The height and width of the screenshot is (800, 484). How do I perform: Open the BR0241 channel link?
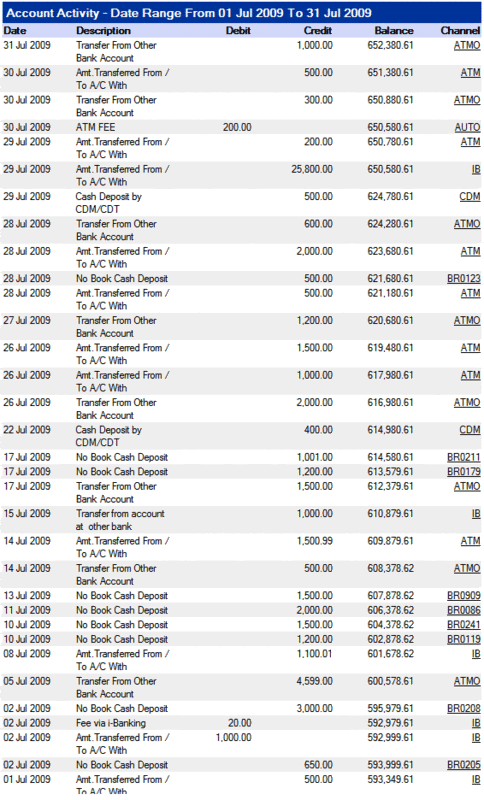[464, 625]
